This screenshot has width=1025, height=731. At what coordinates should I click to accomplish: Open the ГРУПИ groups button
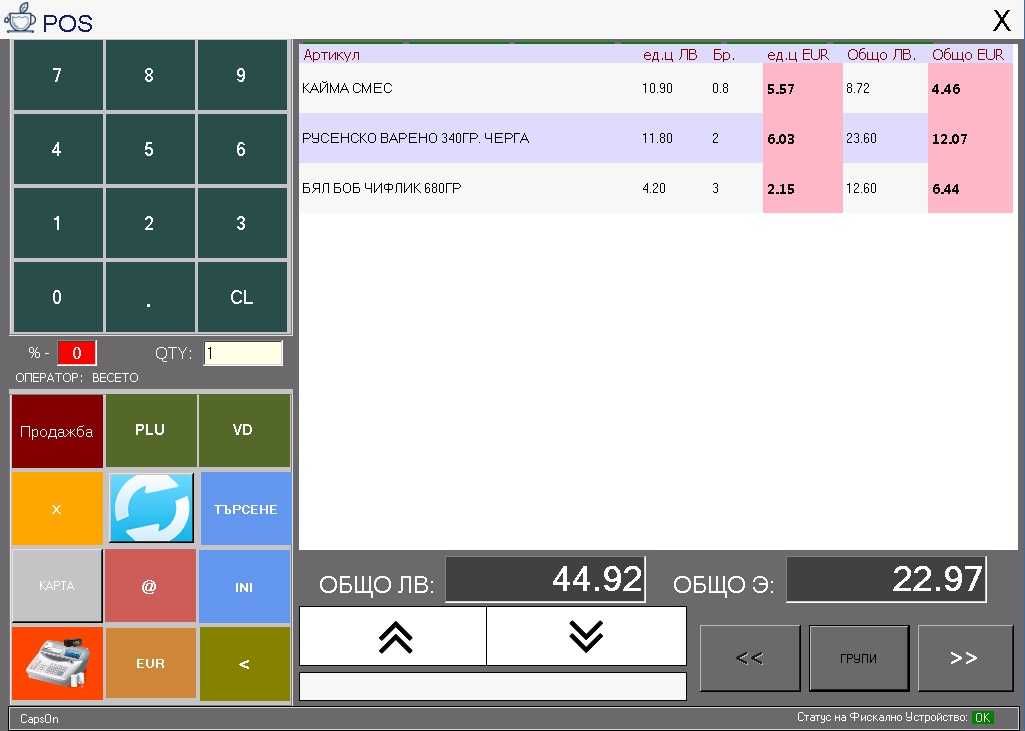[x=859, y=658]
